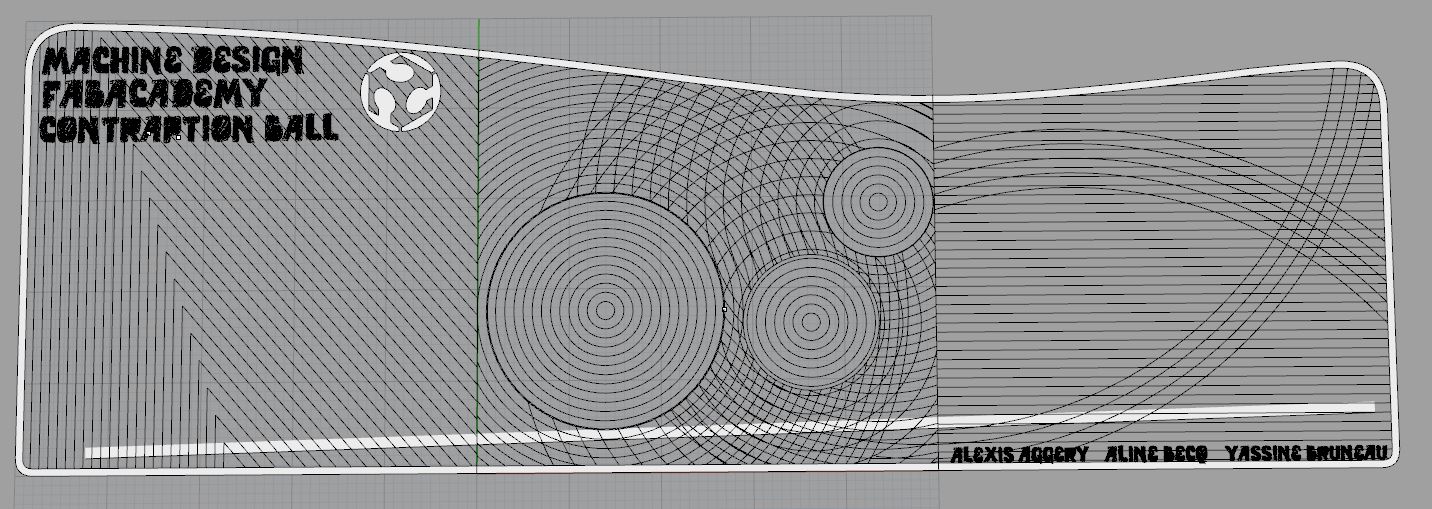Select the 'FABACADEMY' text object
The height and width of the screenshot is (509, 1432).
pos(155,94)
